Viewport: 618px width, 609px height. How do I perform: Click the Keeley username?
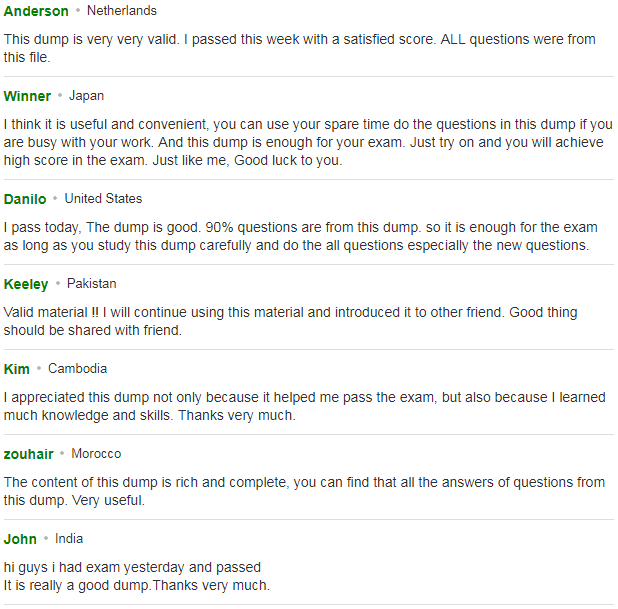[26, 284]
